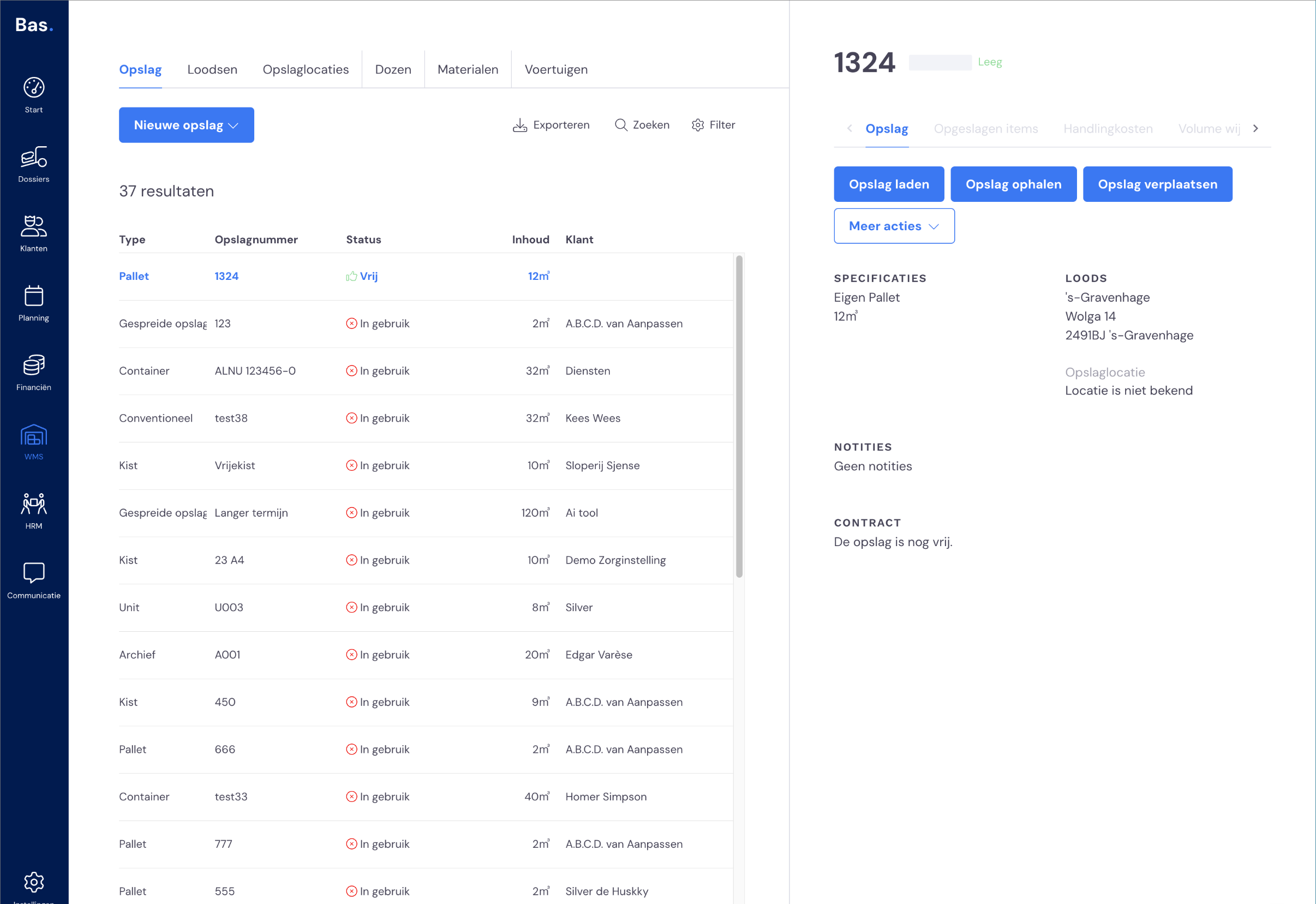Open the Communicatie chat icon
The height and width of the screenshot is (904, 1316).
(x=33, y=573)
